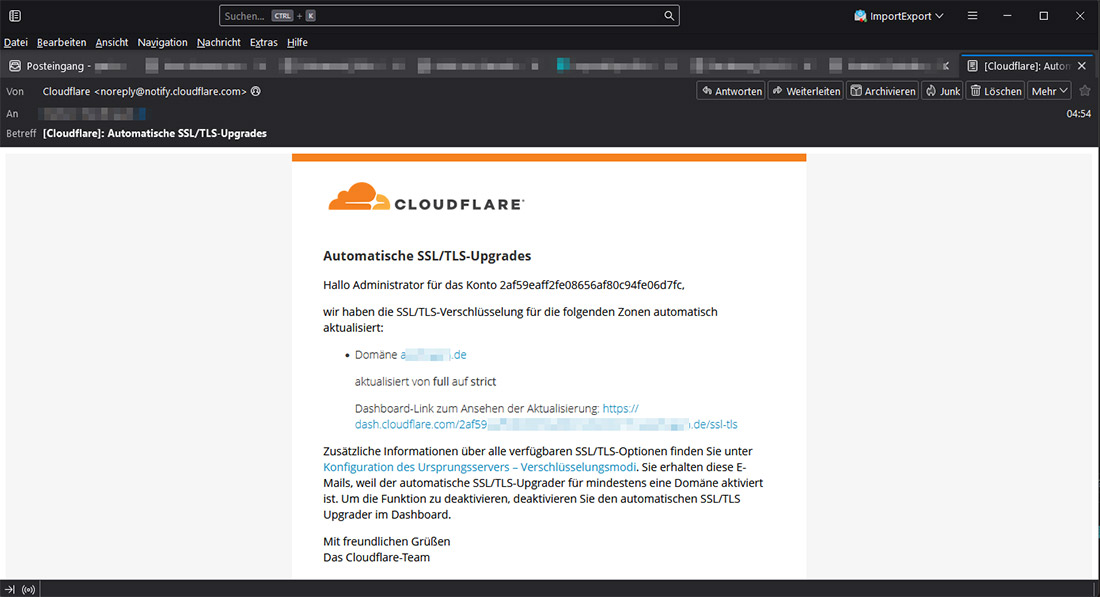1100x597 pixels.
Task: Click the online/offline status icon
Action: click(x=28, y=588)
